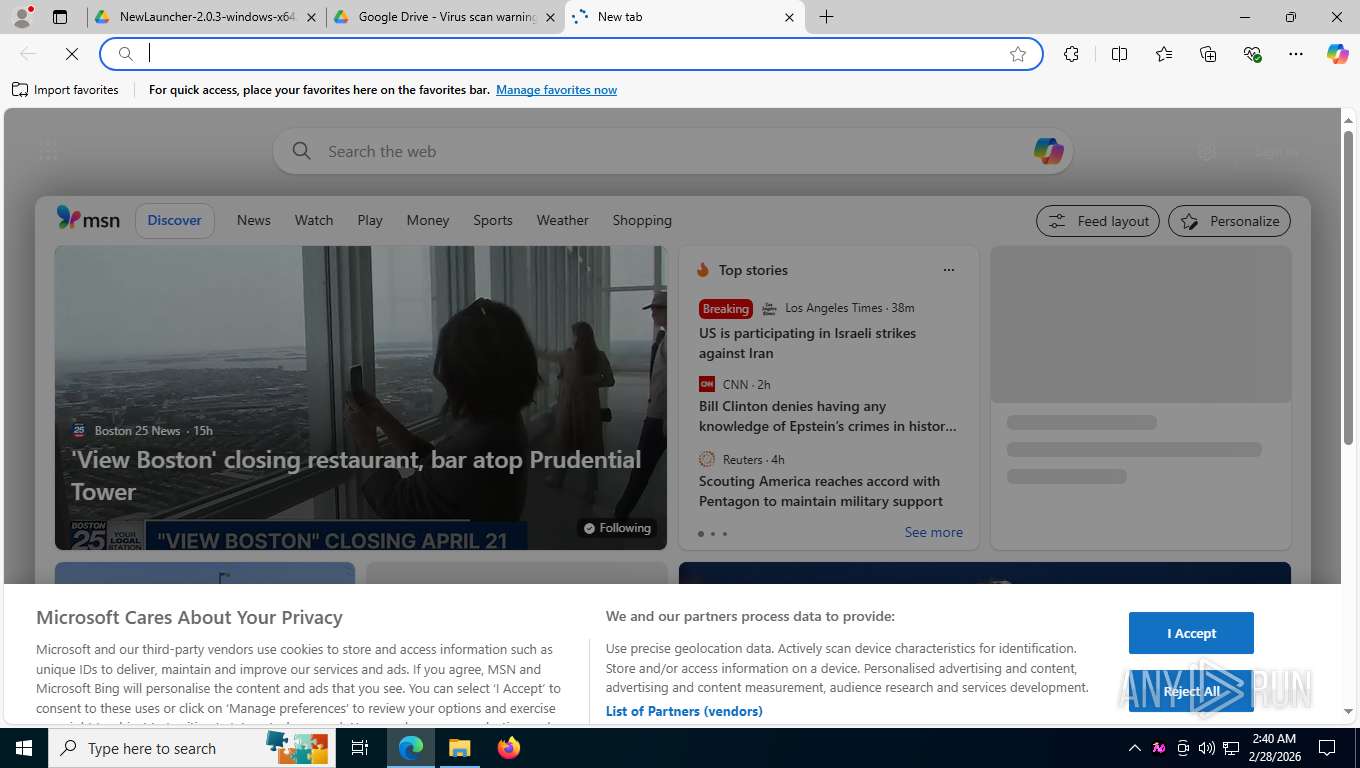Open the Weather section
Image resolution: width=1360 pixels, height=768 pixels.
[563, 220]
